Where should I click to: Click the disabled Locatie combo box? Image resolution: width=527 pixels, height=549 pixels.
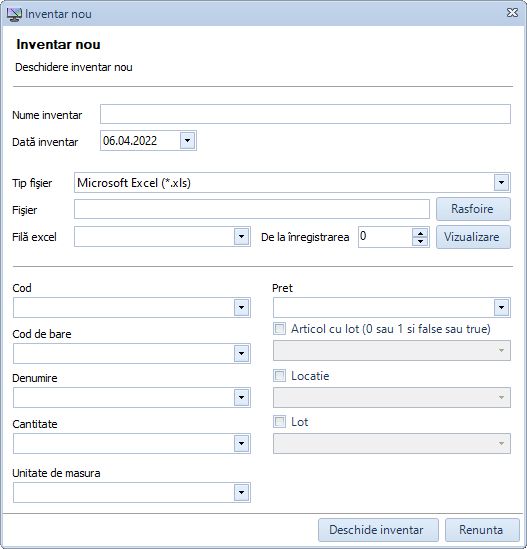point(391,397)
